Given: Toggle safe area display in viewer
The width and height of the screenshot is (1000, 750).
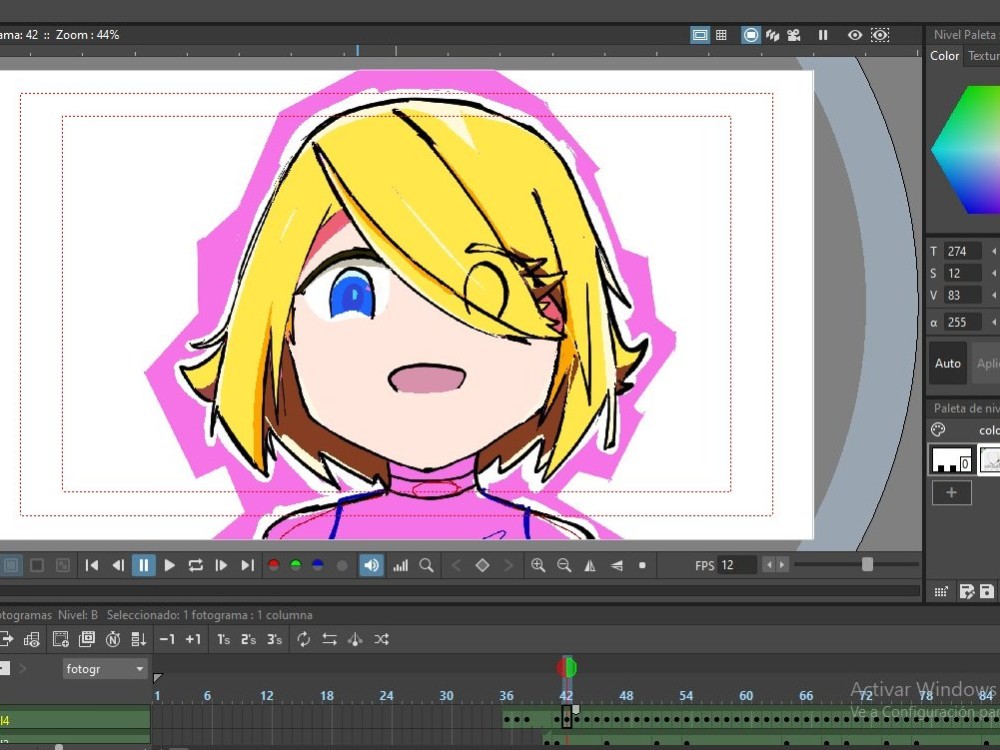Looking at the screenshot, I should [x=700, y=35].
